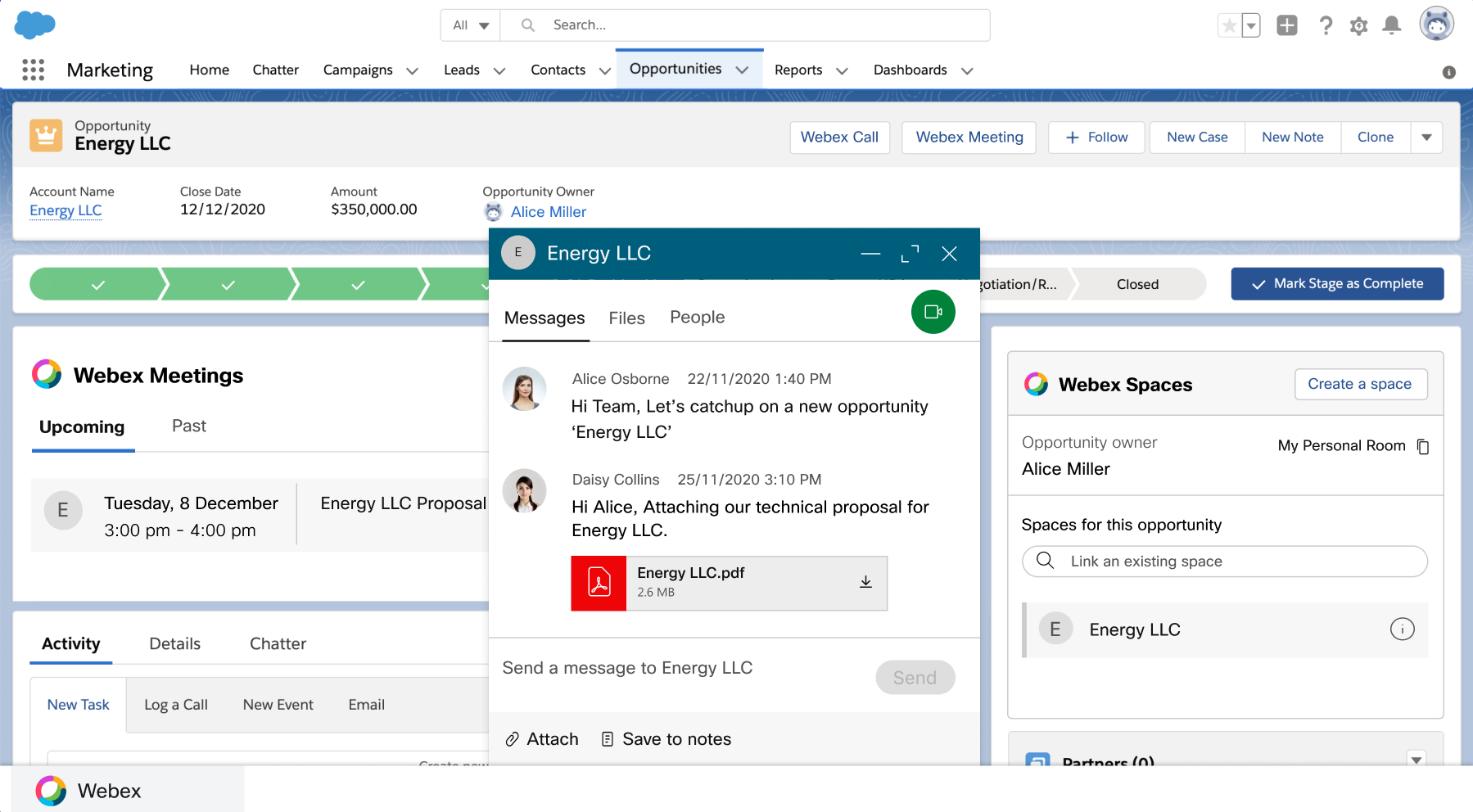
Task: Expand the Contacts menu chevron
Action: [x=605, y=71]
